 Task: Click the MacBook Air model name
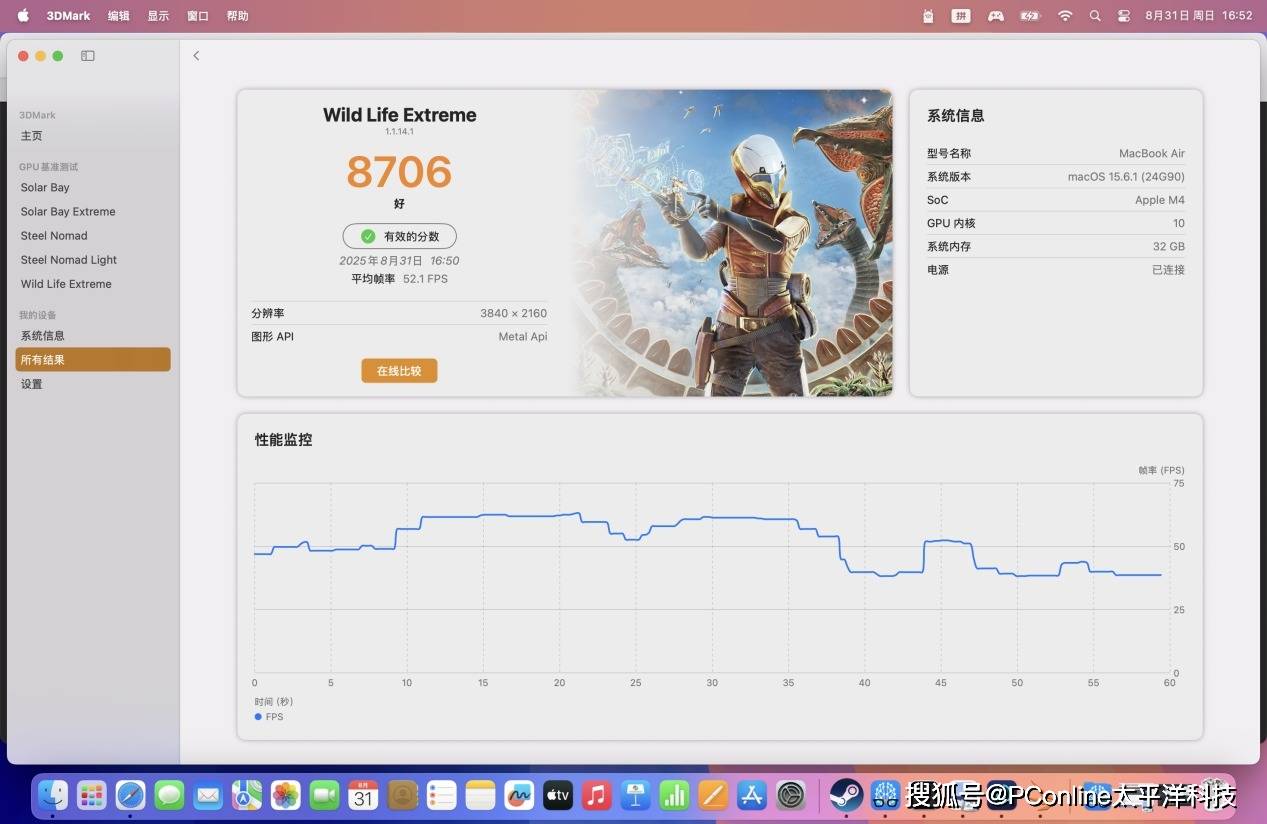1152,153
